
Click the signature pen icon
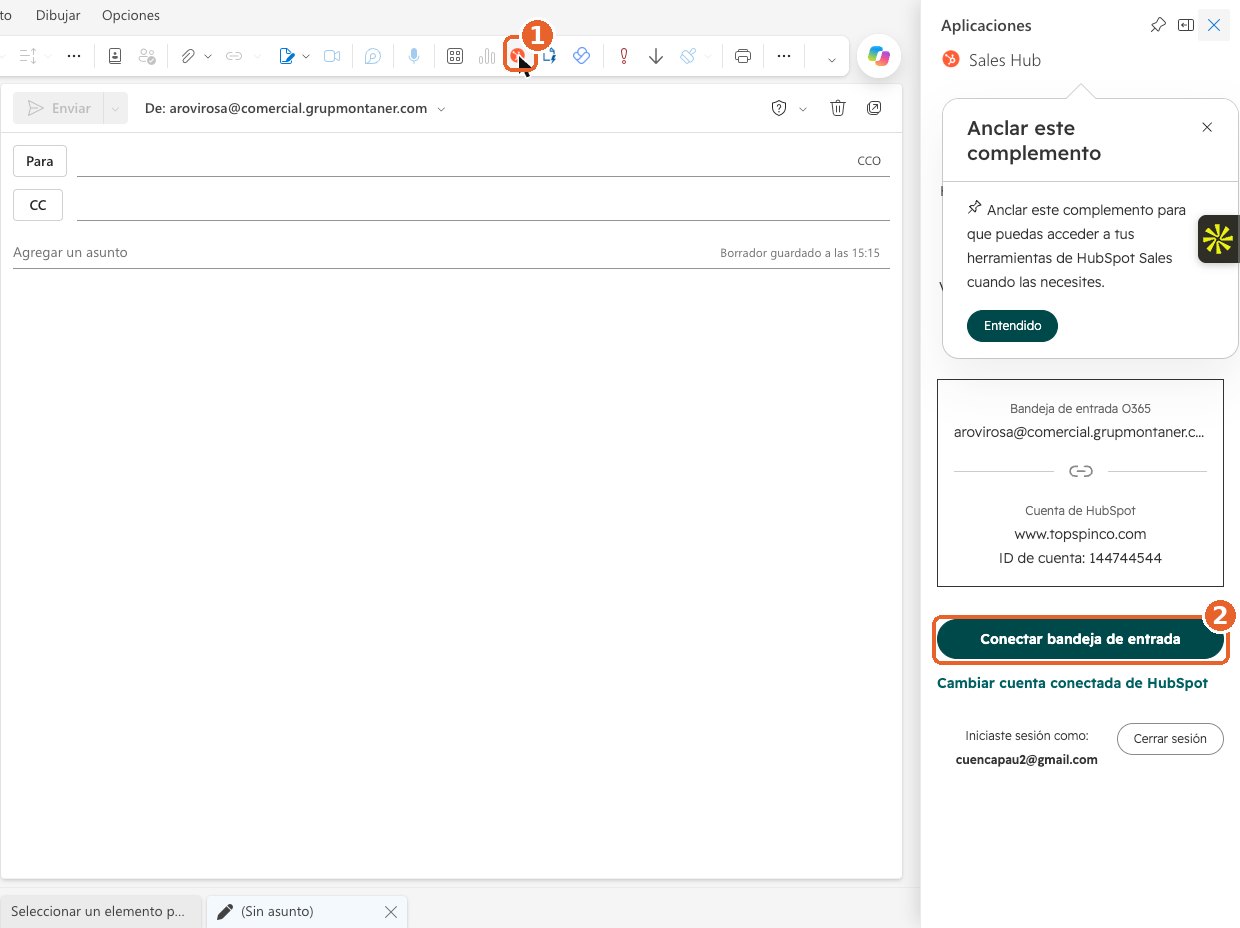click(287, 56)
